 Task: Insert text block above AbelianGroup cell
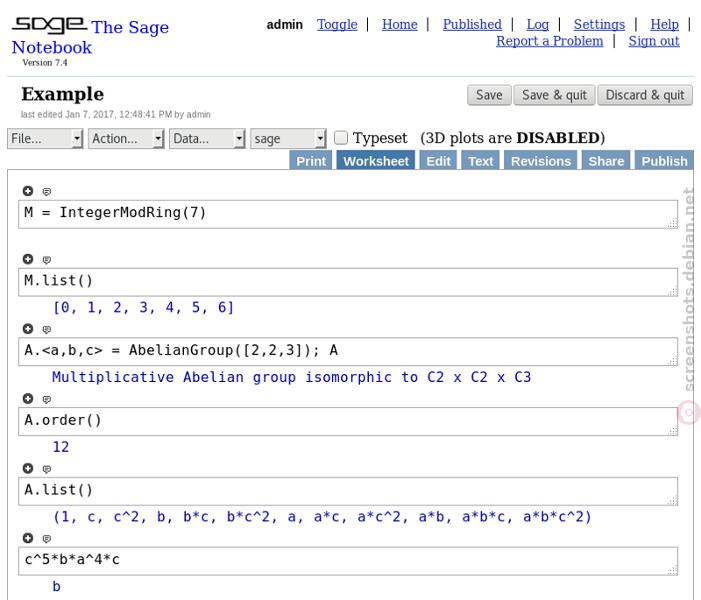[46, 330]
